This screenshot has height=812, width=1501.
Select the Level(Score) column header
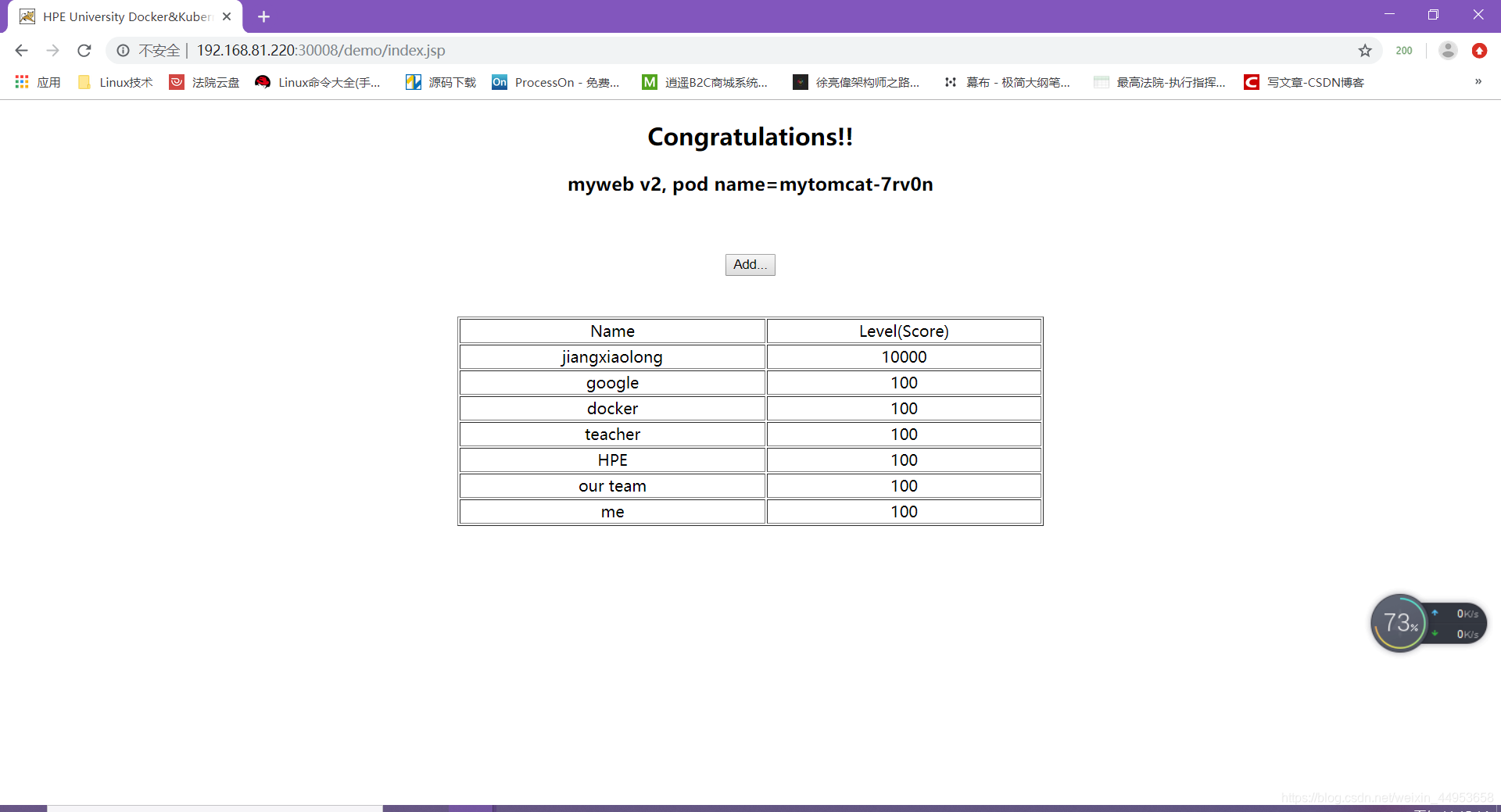(x=904, y=331)
